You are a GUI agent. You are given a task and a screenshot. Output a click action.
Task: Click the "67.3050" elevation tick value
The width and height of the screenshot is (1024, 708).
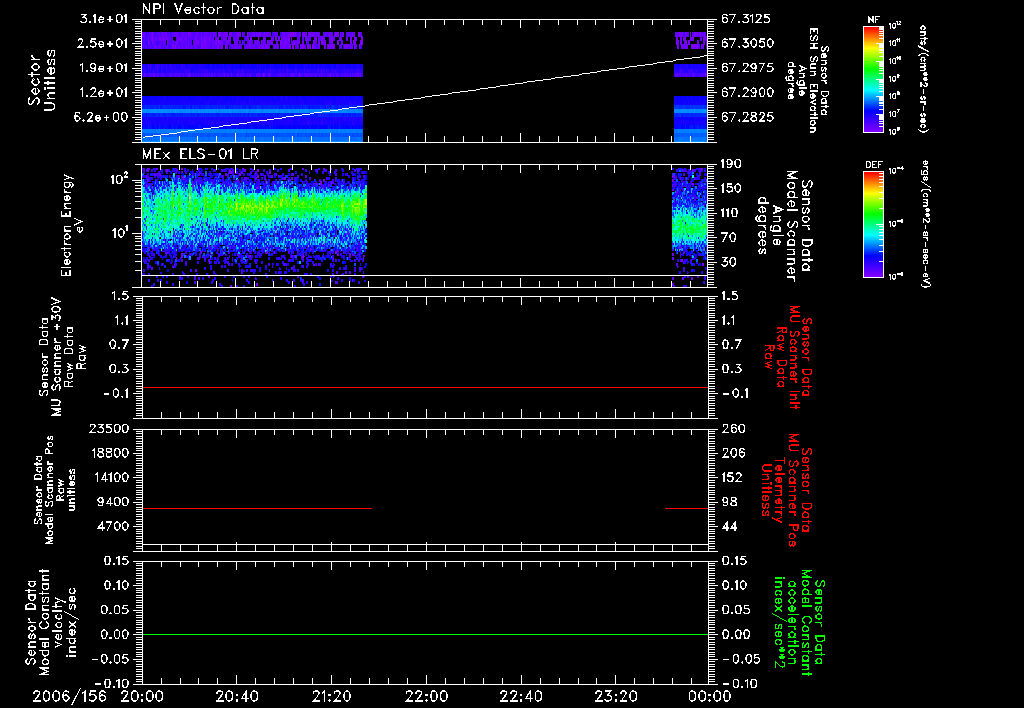747,43
